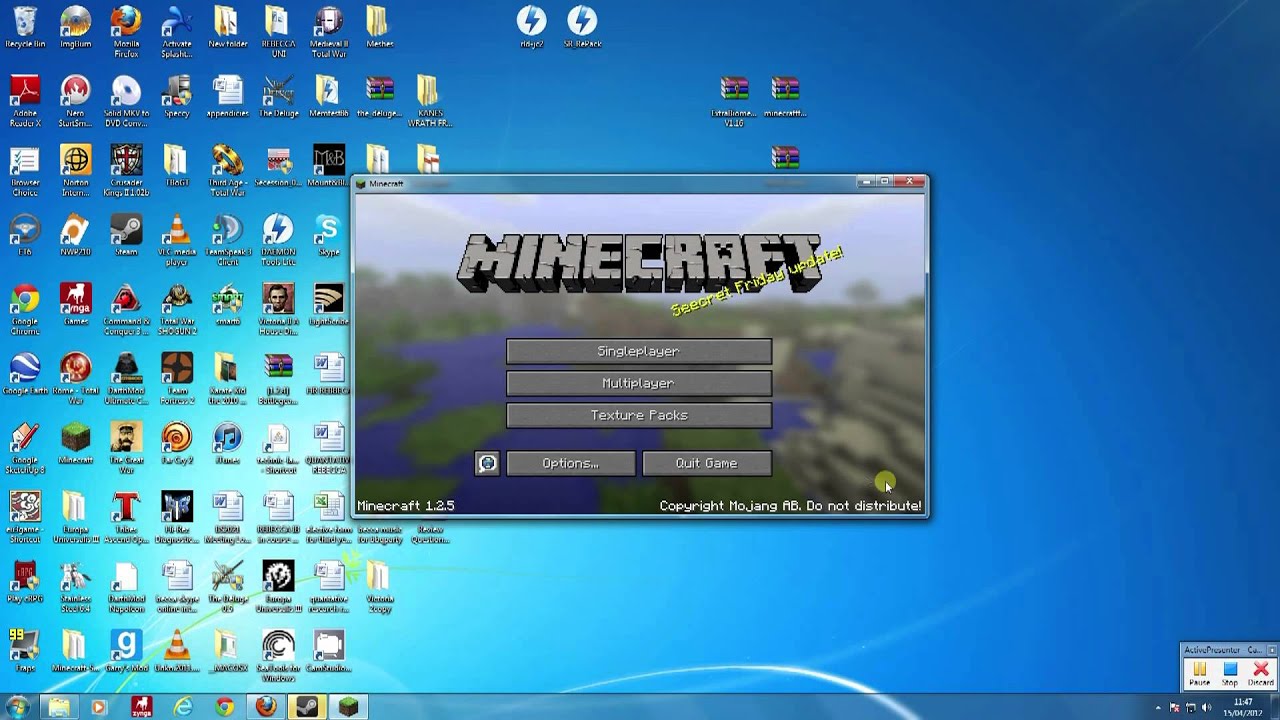This screenshot has width=1280, height=720.
Task: Select the Mozilla Firefox desktop shortcut
Action: [x=126, y=32]
